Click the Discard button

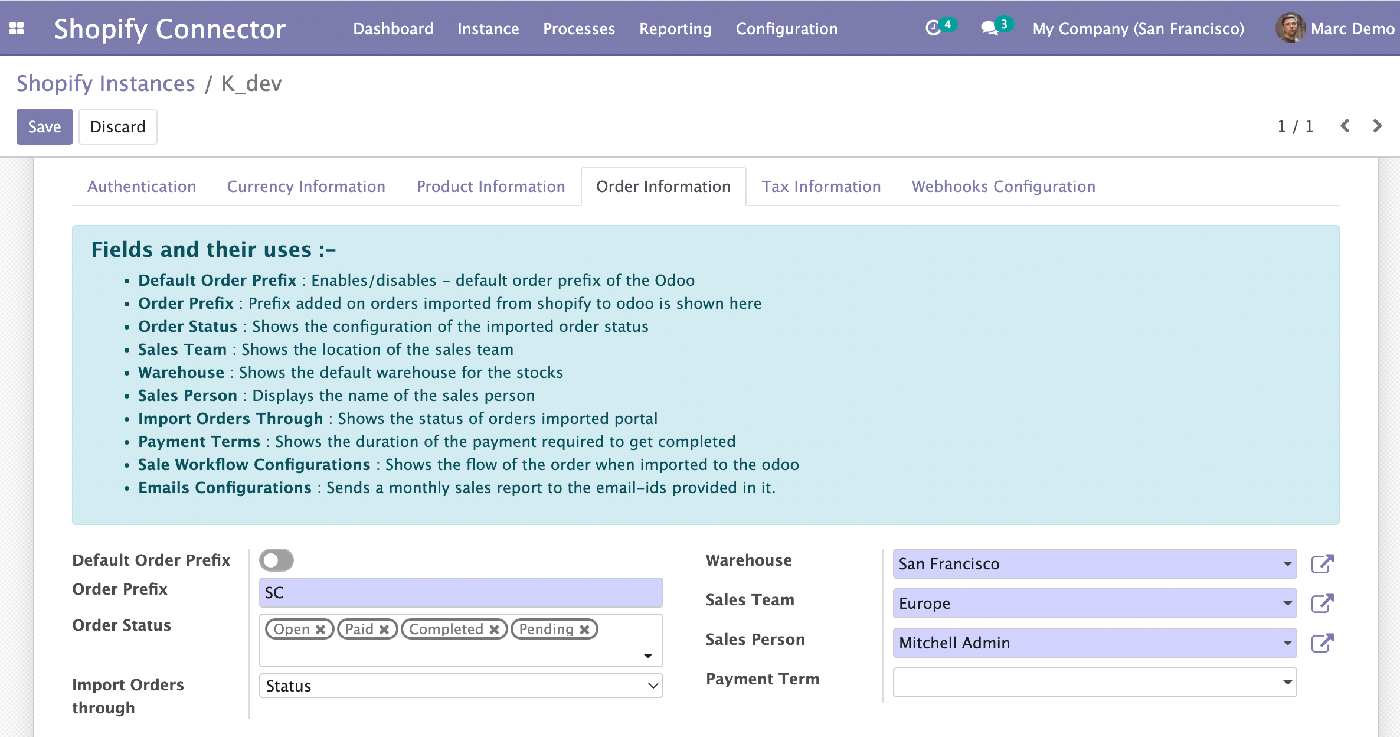coord(118,127)
